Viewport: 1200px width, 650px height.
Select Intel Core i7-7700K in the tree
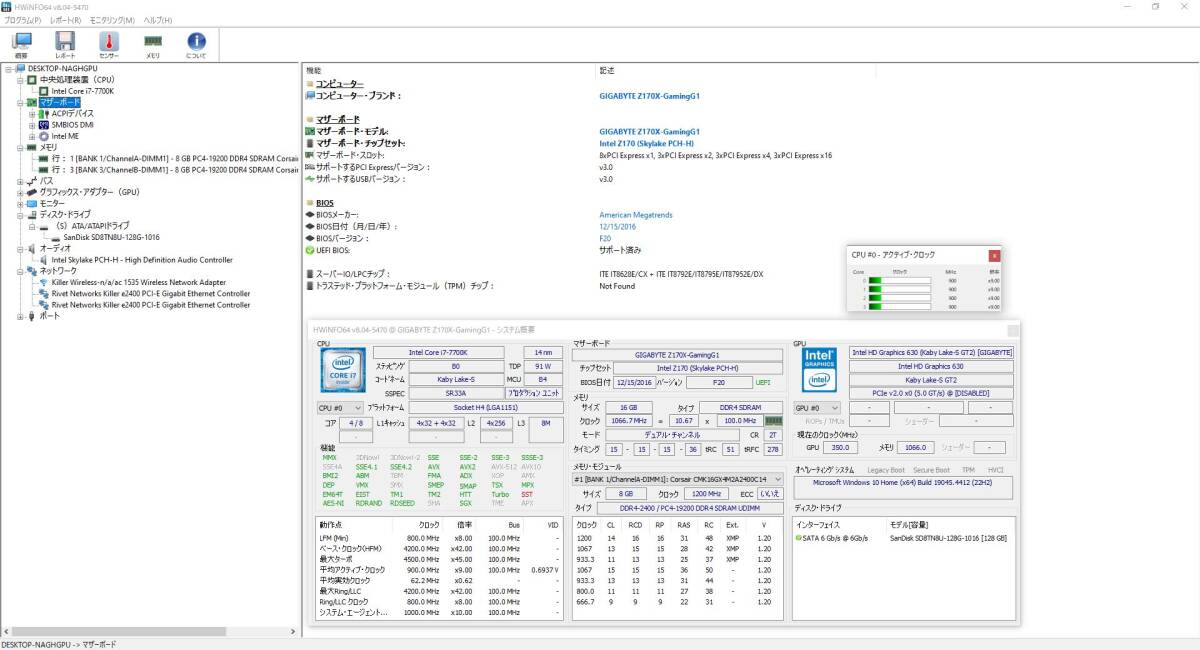tap(82, 91)
